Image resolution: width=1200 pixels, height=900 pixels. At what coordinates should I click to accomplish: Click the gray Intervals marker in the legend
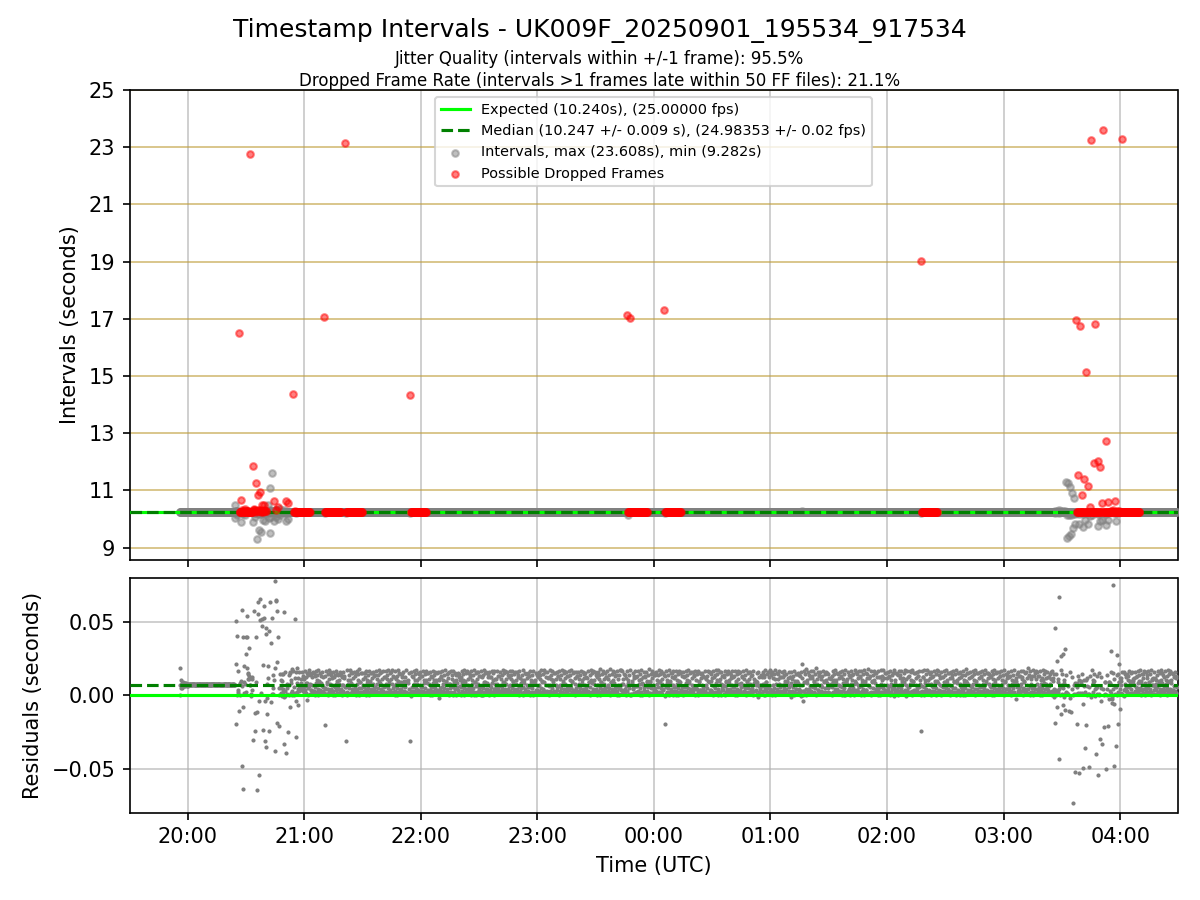coord(456,152)
